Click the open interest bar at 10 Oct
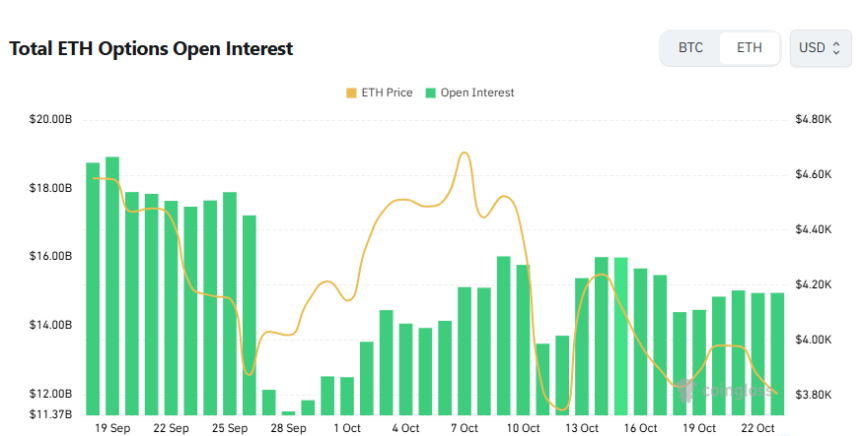Image resolution: width=860 pixels, height=436 pixels. [x=523, y=339]
